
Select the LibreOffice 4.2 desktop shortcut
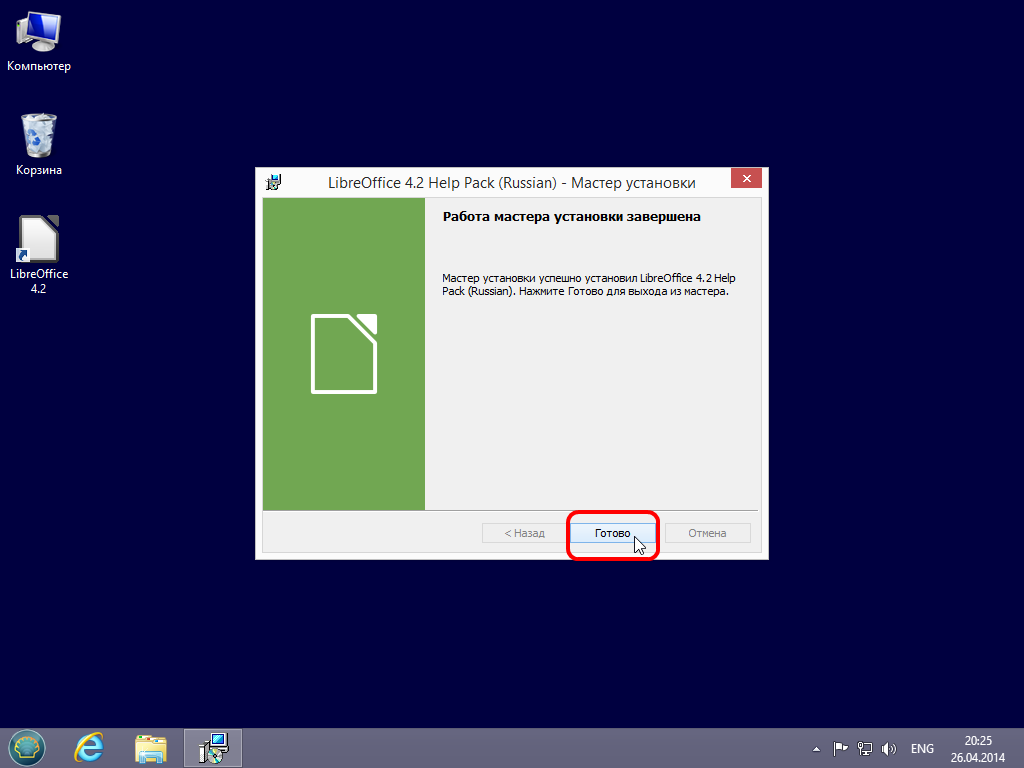point(39,255)
